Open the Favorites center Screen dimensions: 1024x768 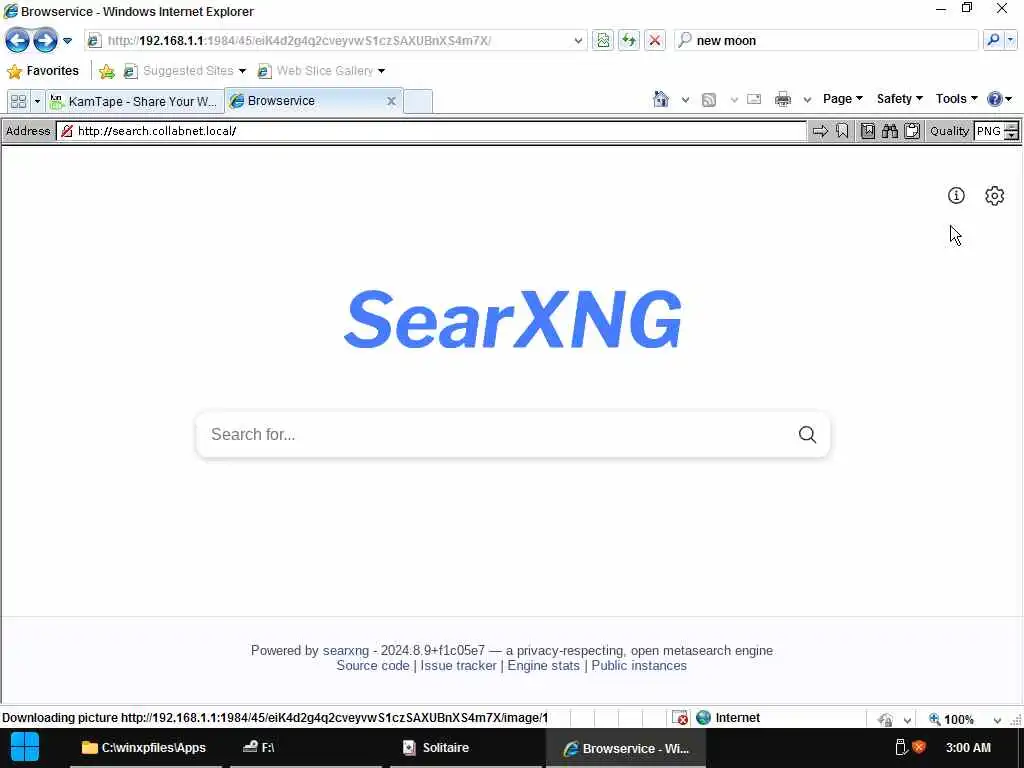tap(43, 71)
